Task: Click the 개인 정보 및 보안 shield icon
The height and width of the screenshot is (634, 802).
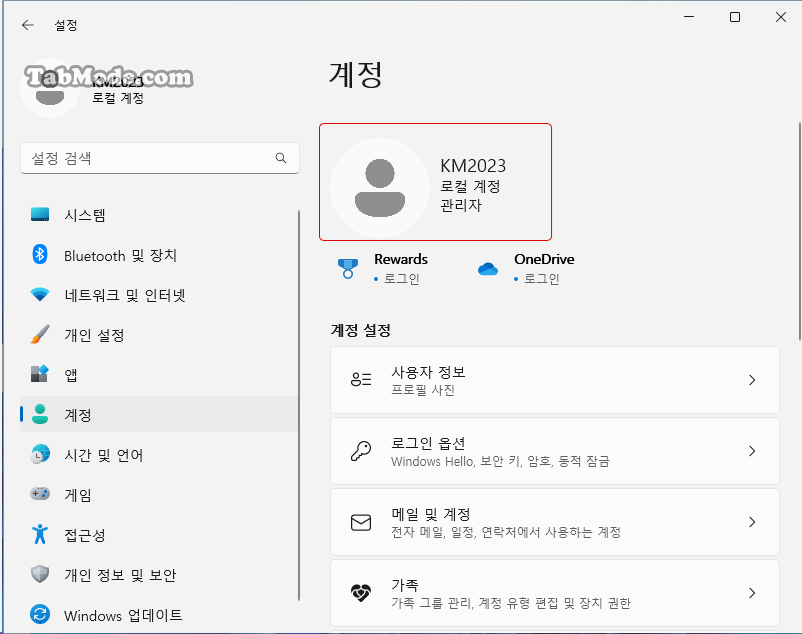Action: [40, 574]
